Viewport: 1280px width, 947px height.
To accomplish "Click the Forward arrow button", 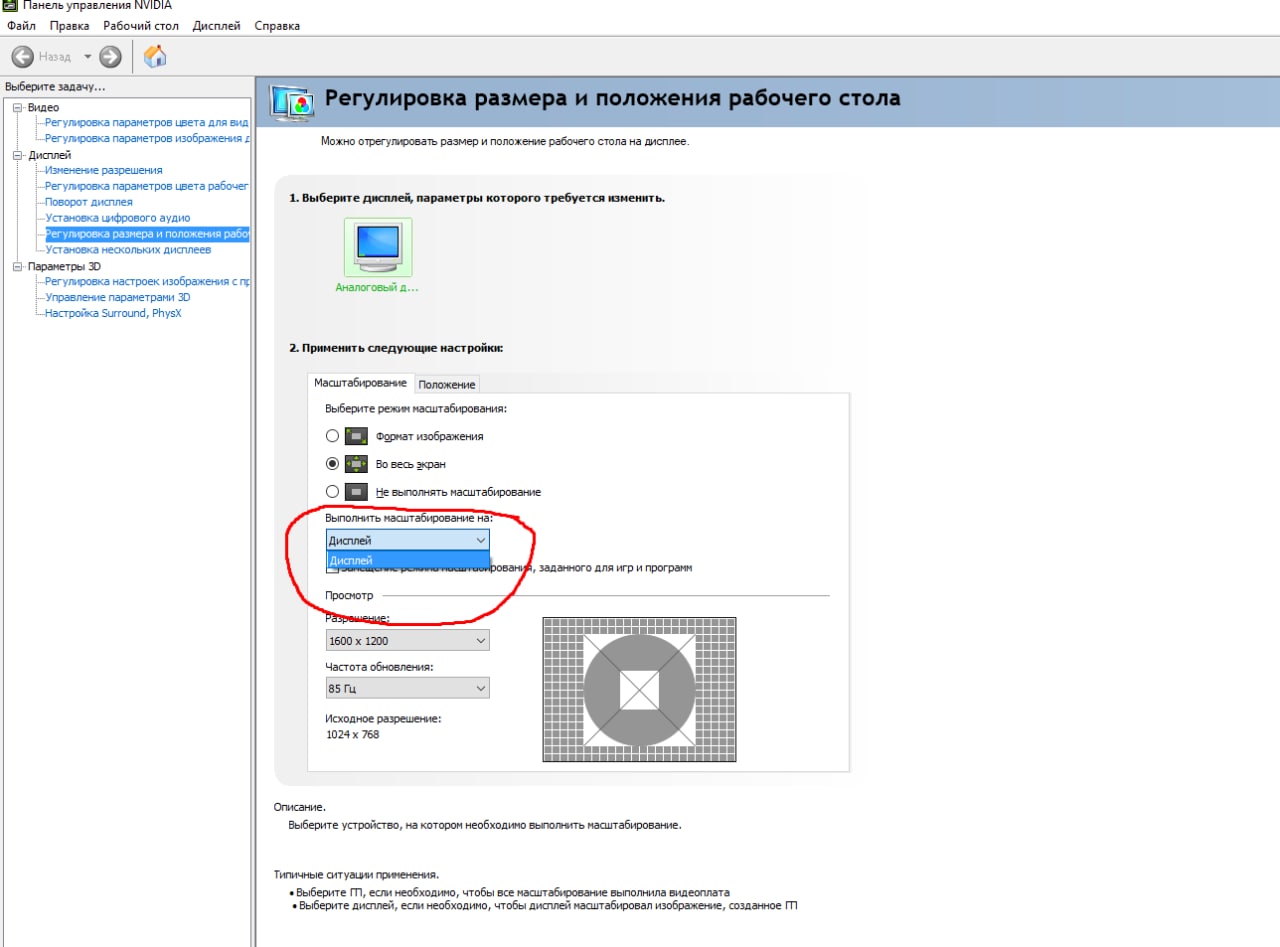I will point(110,57).
